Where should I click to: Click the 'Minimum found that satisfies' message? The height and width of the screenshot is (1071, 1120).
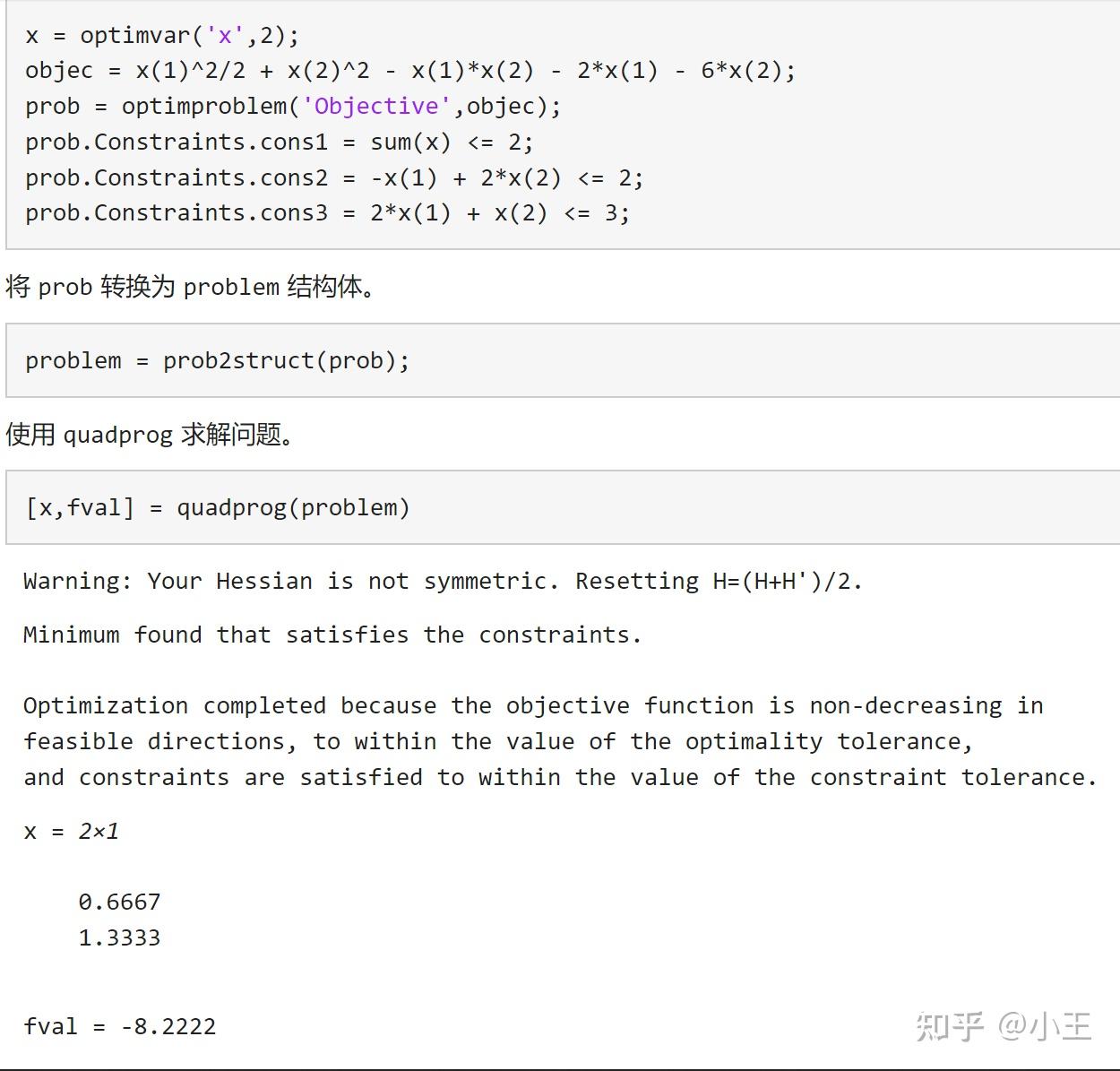332,635
